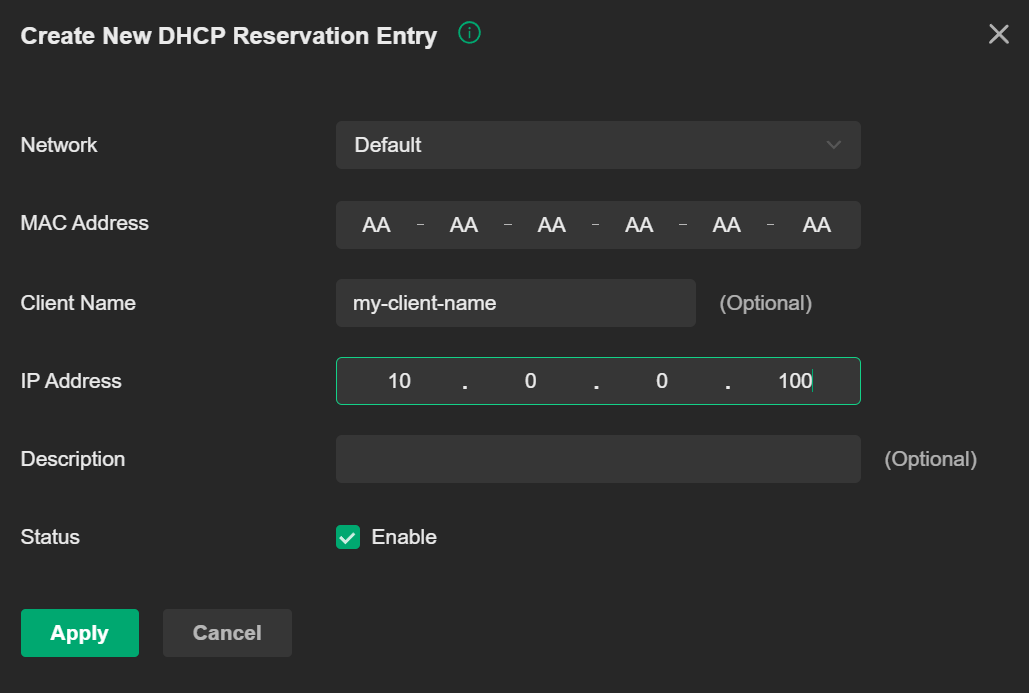Click the Cancel button

pyautogui.click(x=227, y=633)
